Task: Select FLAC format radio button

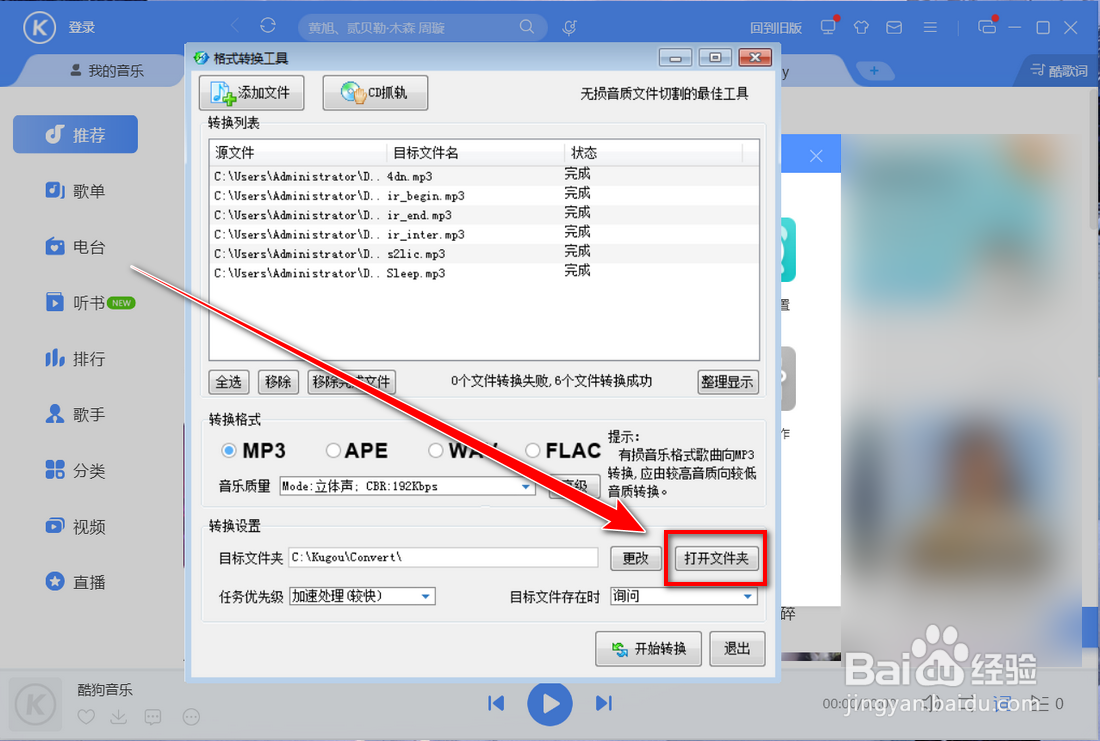Action: tap(532, 450)
